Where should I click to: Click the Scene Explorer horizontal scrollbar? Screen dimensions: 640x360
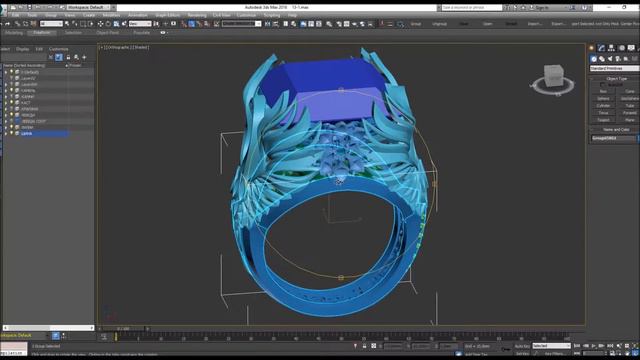point(48,328)
